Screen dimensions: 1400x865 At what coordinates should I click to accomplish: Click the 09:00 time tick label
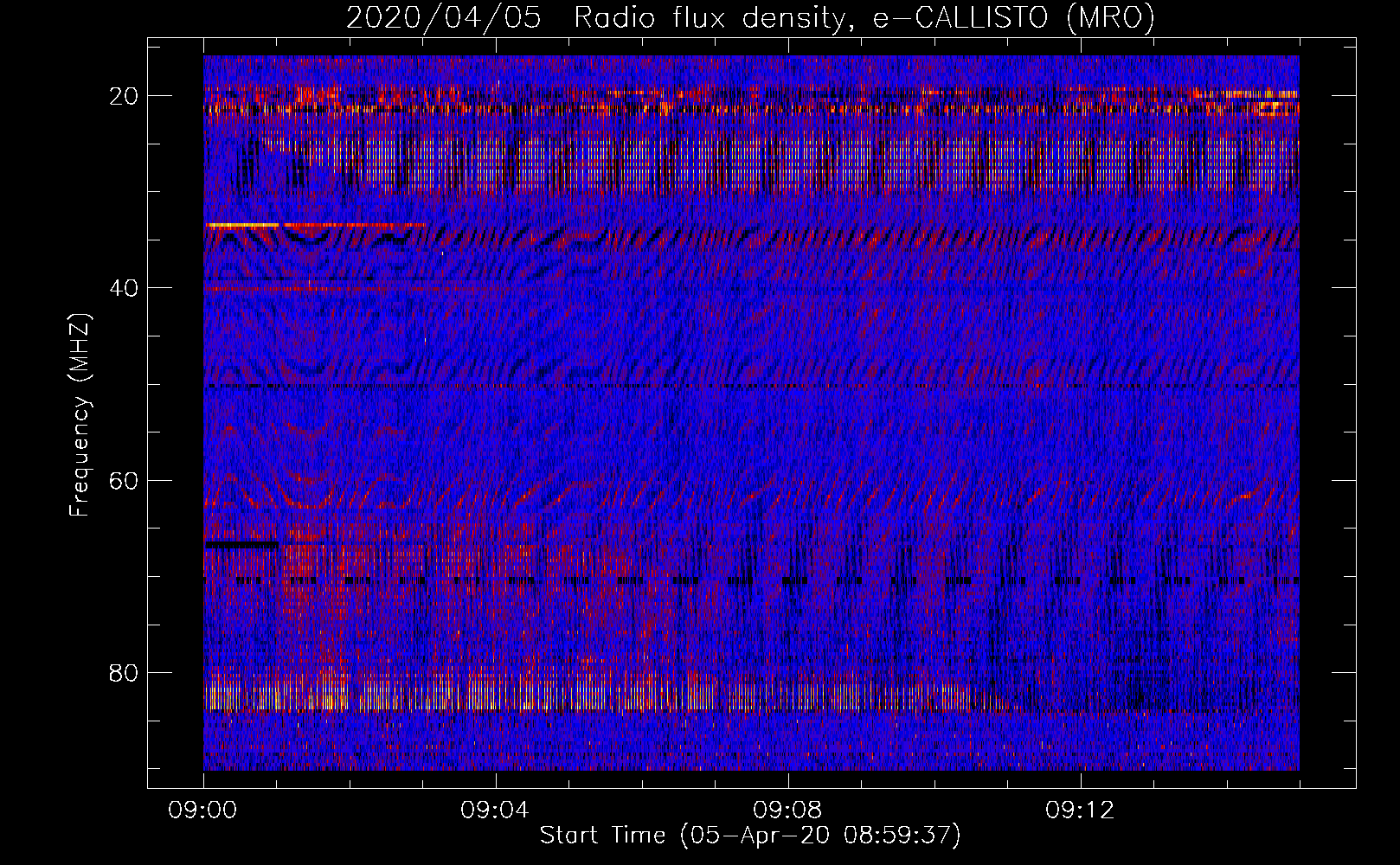pos(203,811)
